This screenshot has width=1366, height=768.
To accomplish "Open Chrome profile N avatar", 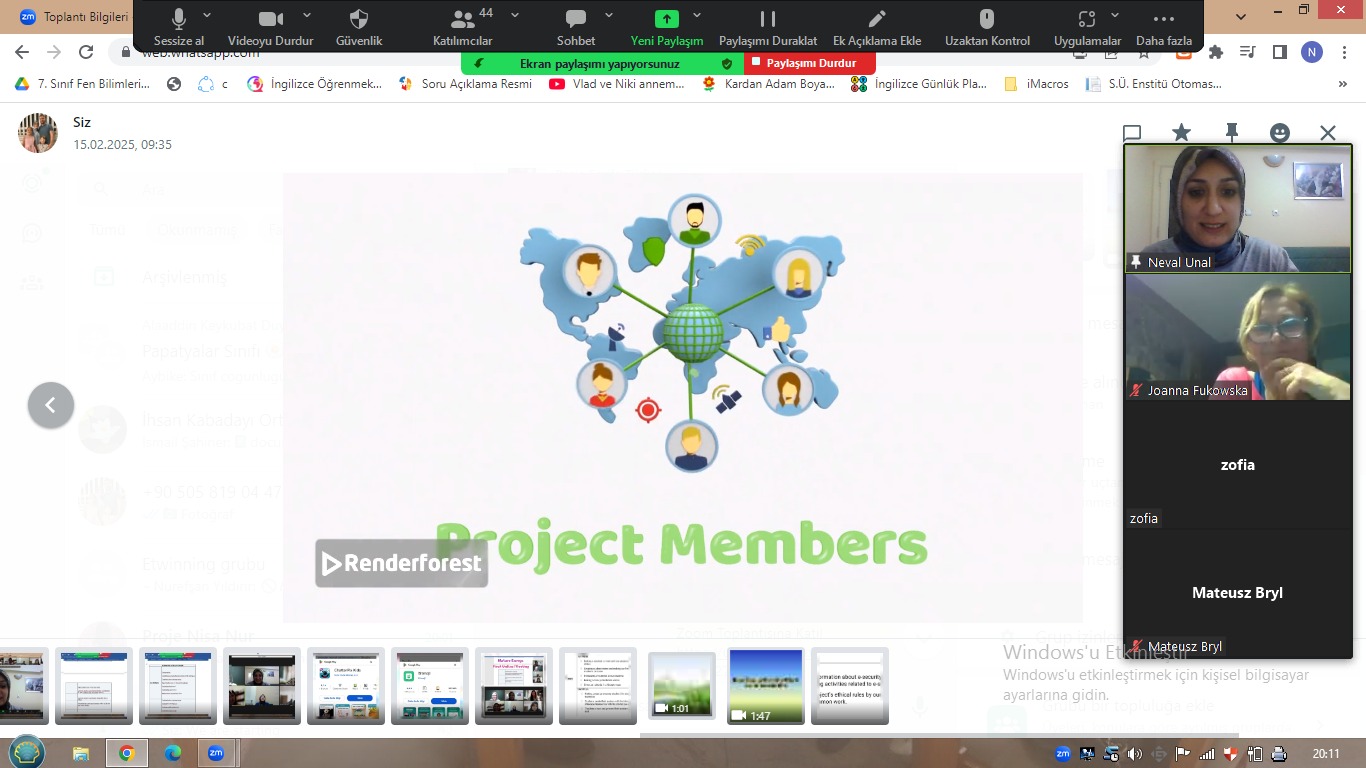I will tap(1312, 52).
